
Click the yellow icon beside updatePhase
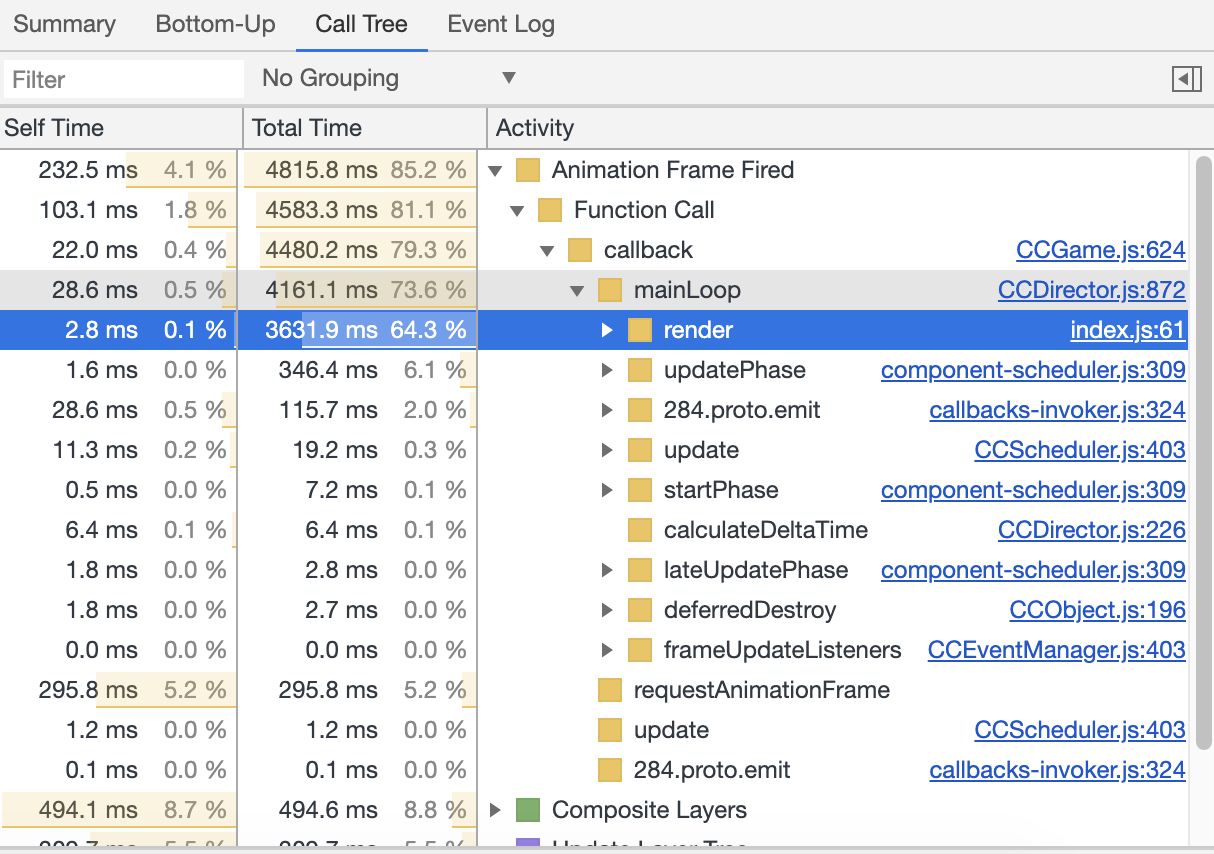click(x=640, y=370)
